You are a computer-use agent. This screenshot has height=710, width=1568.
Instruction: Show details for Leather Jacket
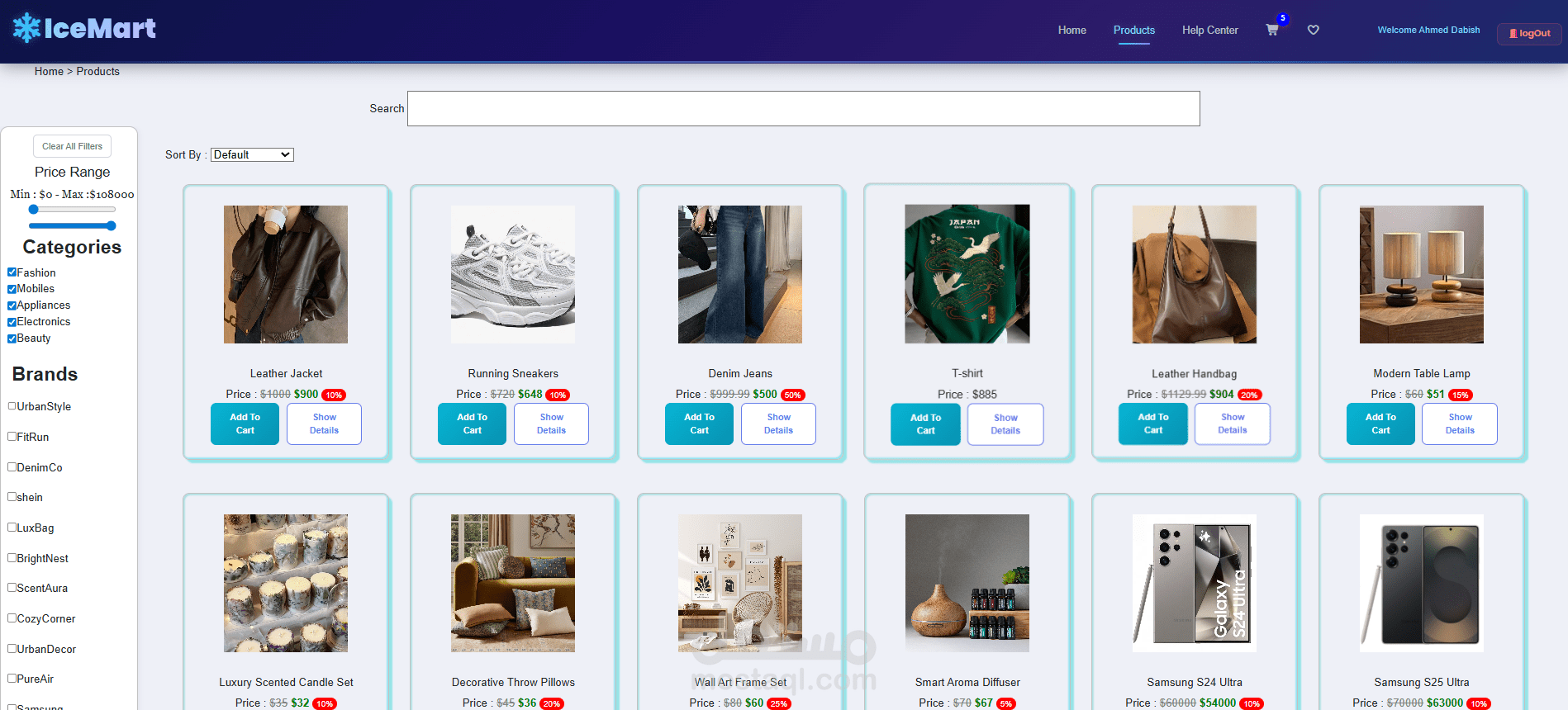click(x=324, y=424)
